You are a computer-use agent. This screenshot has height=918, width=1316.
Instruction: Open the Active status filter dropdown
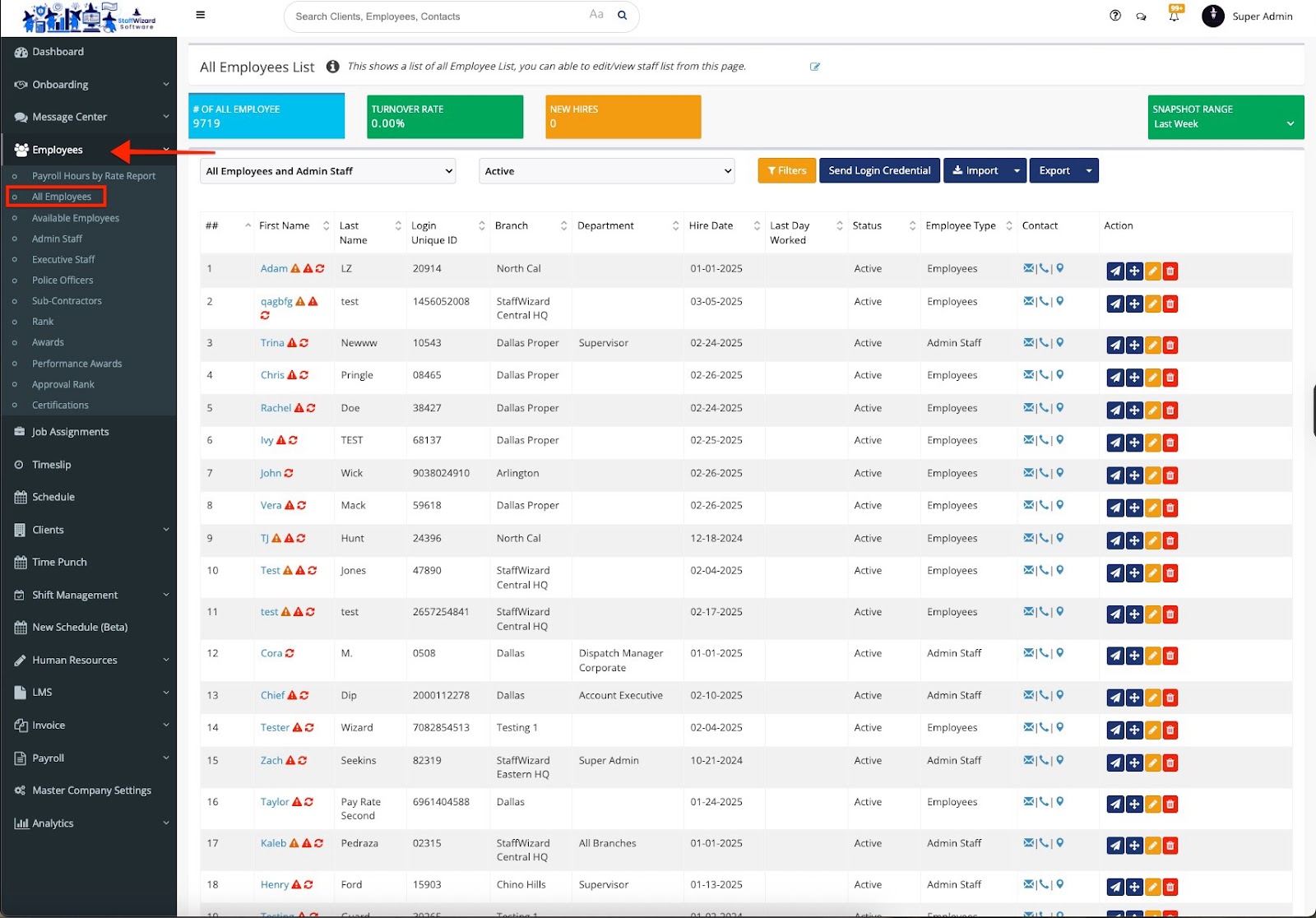point(606,171)
